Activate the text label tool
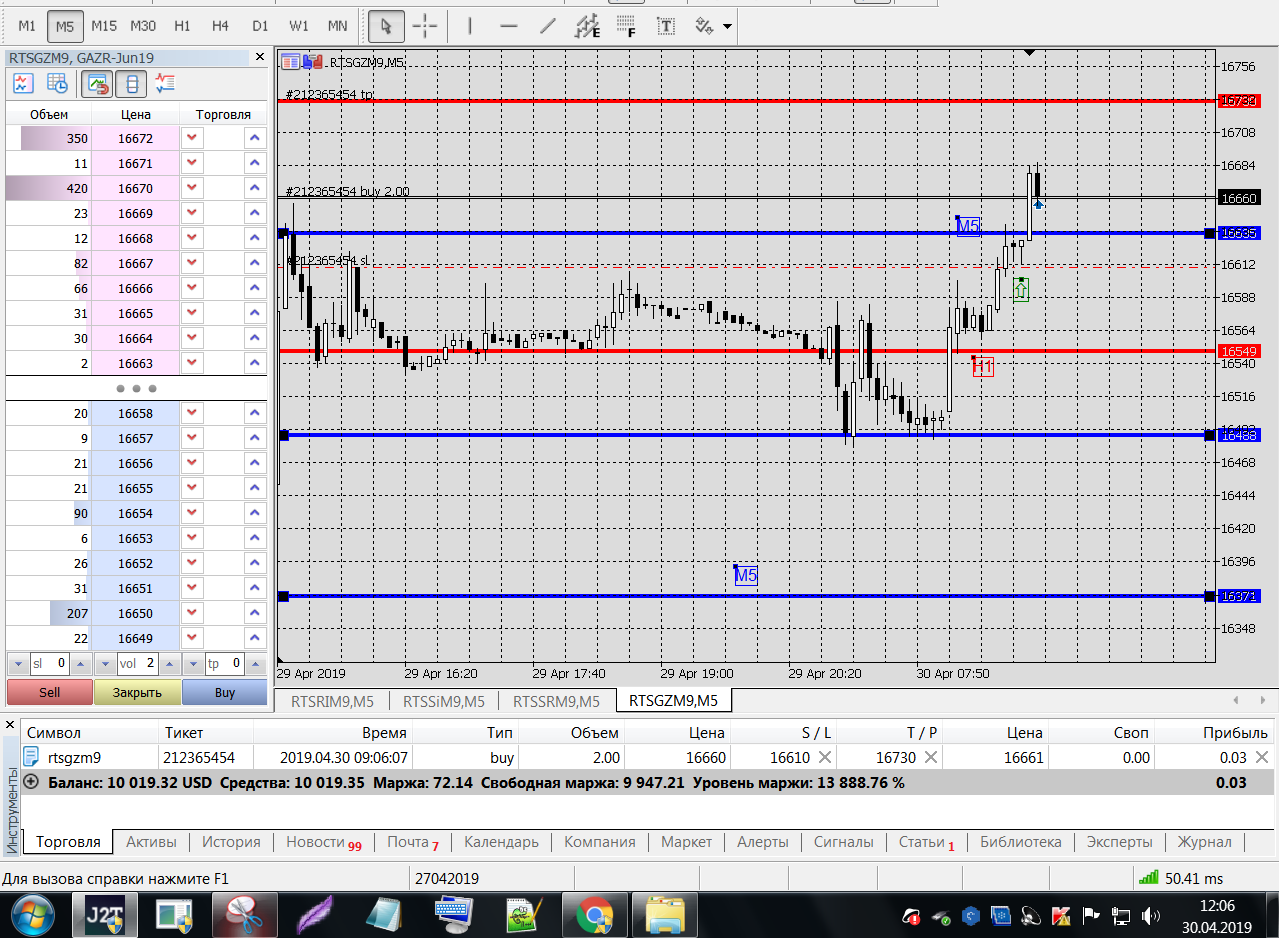The image size is (1279, 938). coord(666,25)
